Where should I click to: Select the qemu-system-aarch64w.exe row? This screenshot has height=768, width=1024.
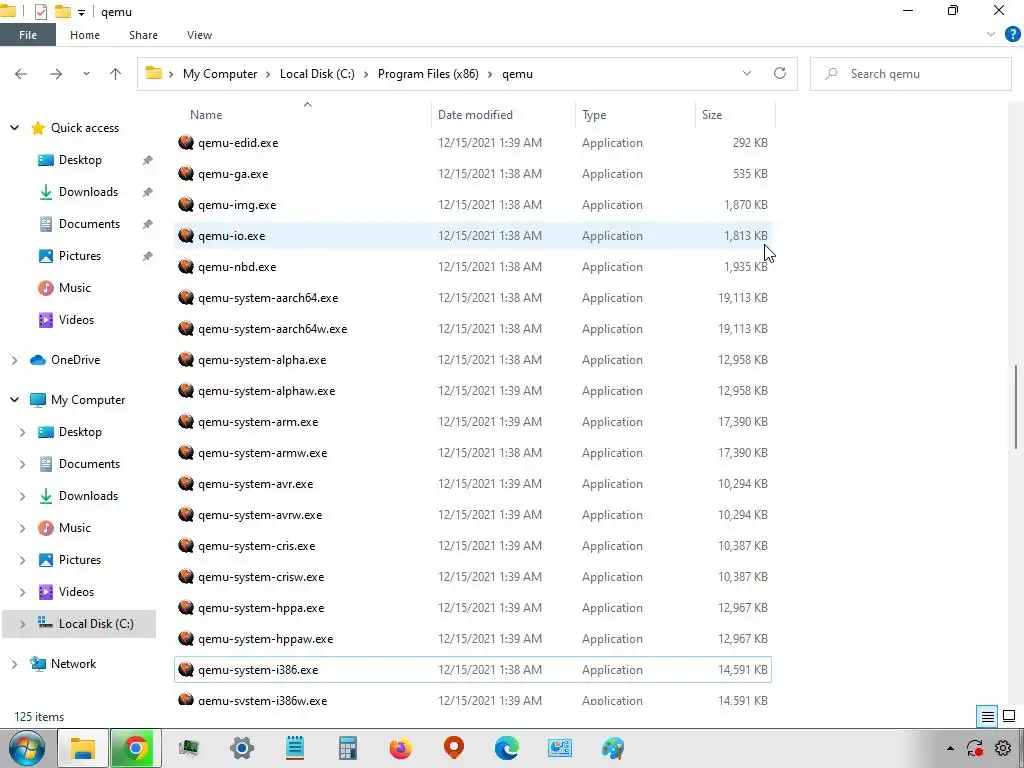[473, 328]
